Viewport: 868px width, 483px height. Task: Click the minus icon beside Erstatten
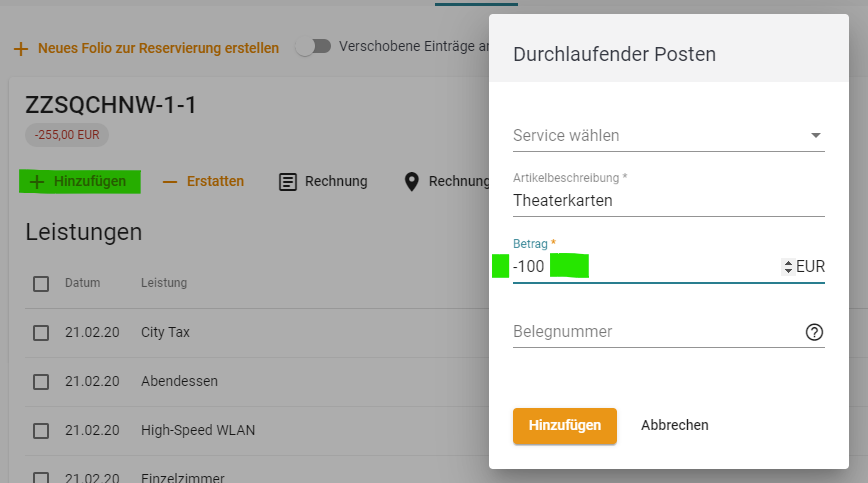[x=169, y=182]
